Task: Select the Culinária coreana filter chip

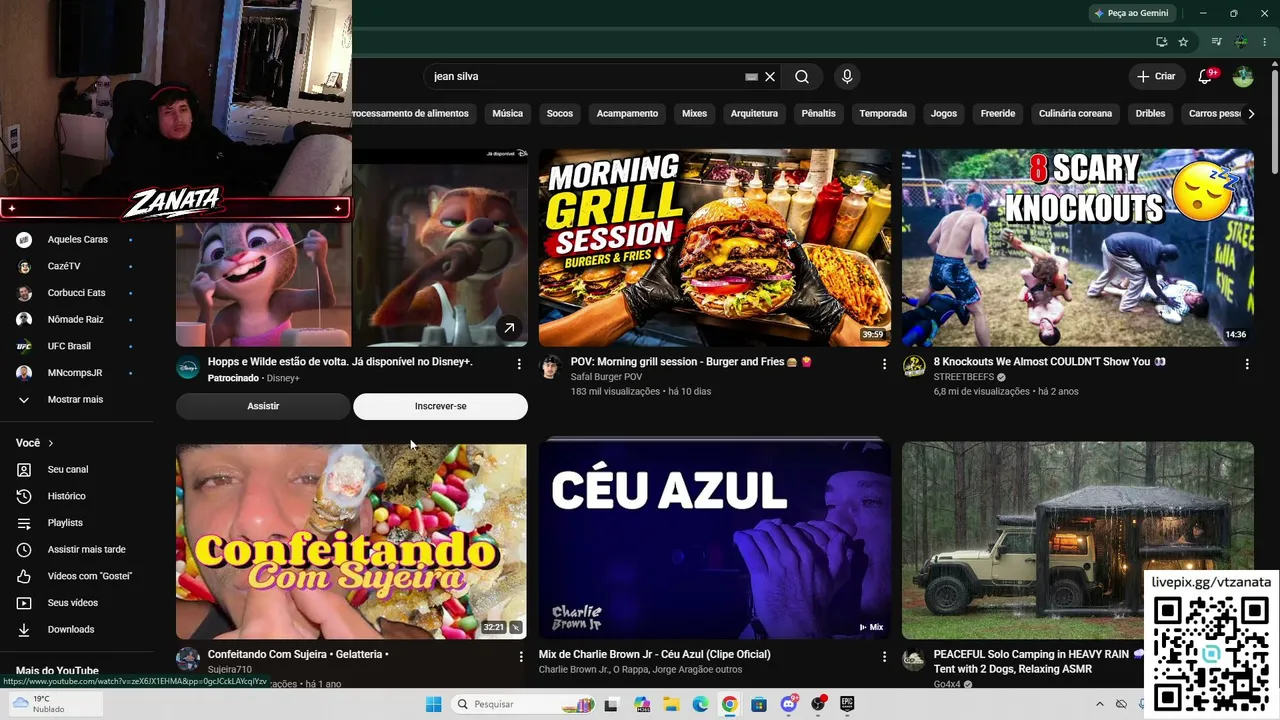Action: (1075, 114)
